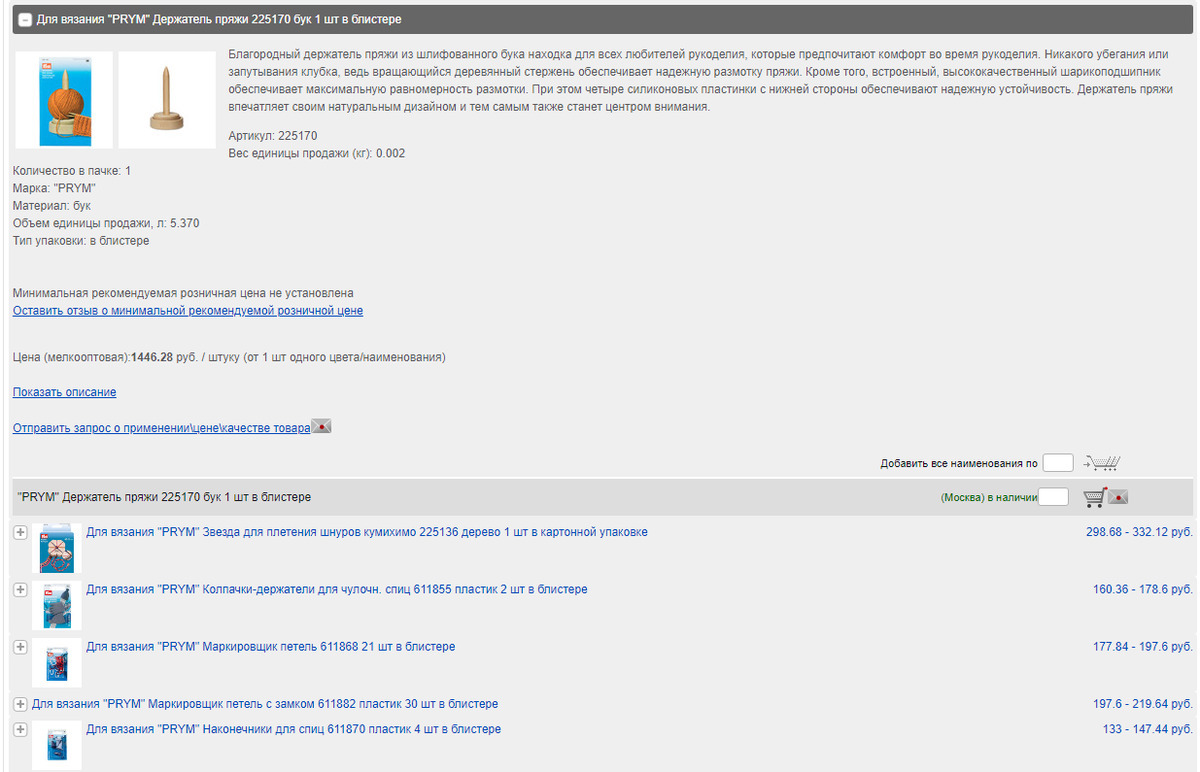Open thumbnail of Маркировщик петель 611868
Image resolution: width=1200 pixels, height=772 pixels.
coord(57,662)
